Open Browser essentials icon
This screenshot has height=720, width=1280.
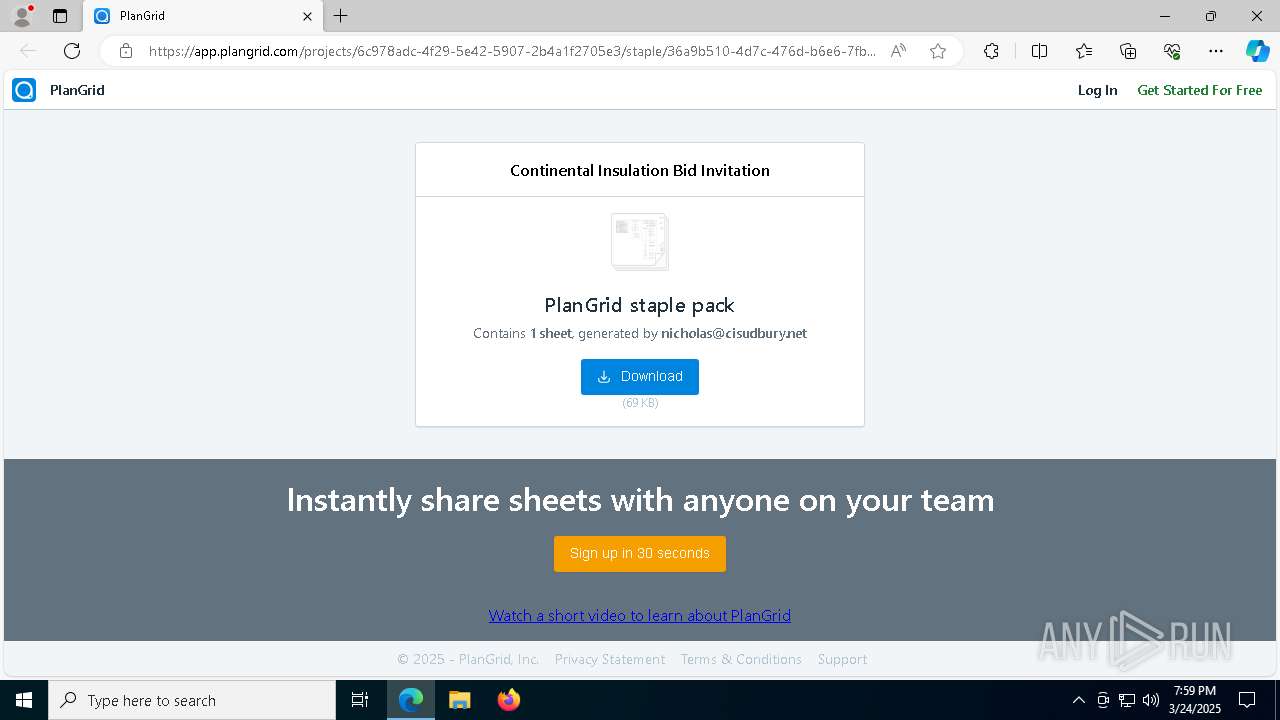coord(1172,51)
